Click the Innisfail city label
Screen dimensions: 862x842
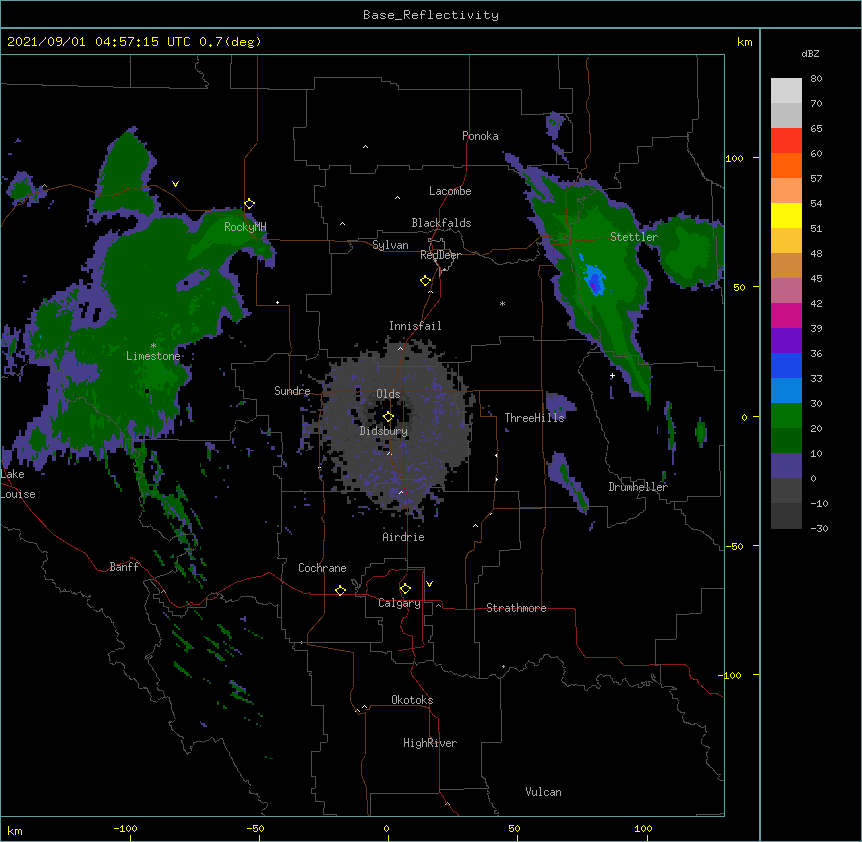coord(415,326)
